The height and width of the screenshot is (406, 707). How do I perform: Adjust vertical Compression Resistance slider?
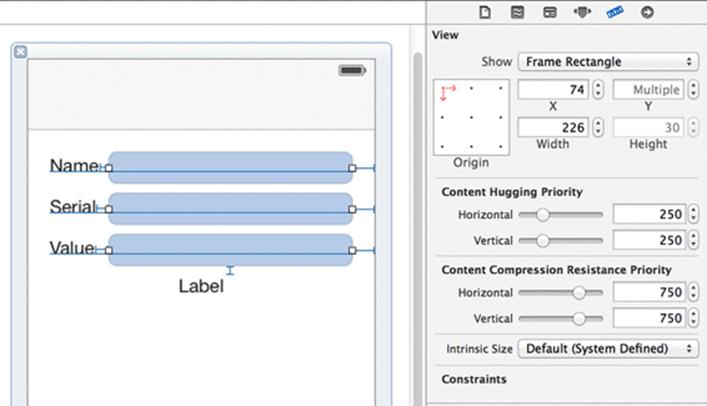click(x=560, y=318)
